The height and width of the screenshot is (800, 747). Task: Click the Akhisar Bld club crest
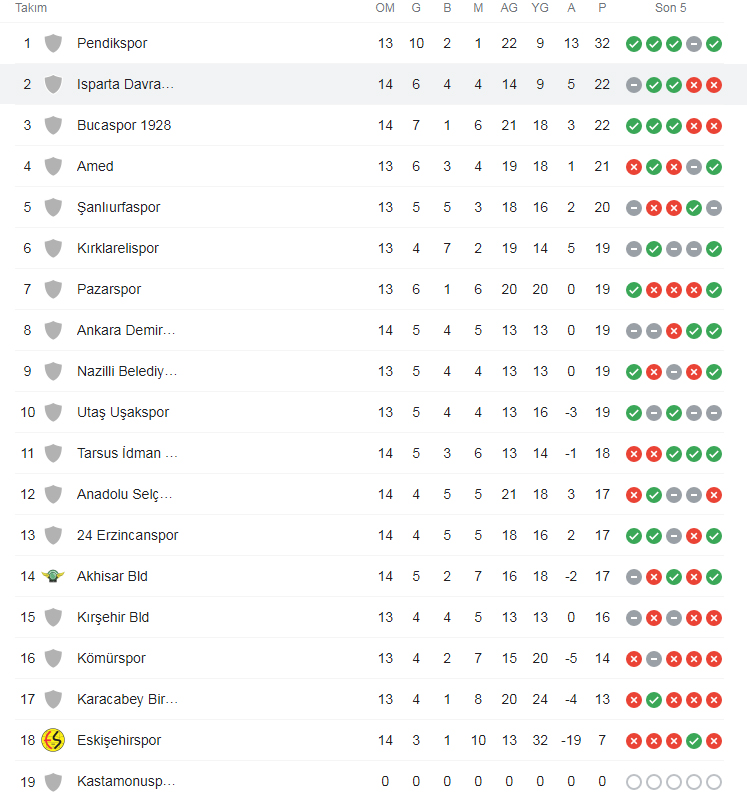[x=53, y=576]
